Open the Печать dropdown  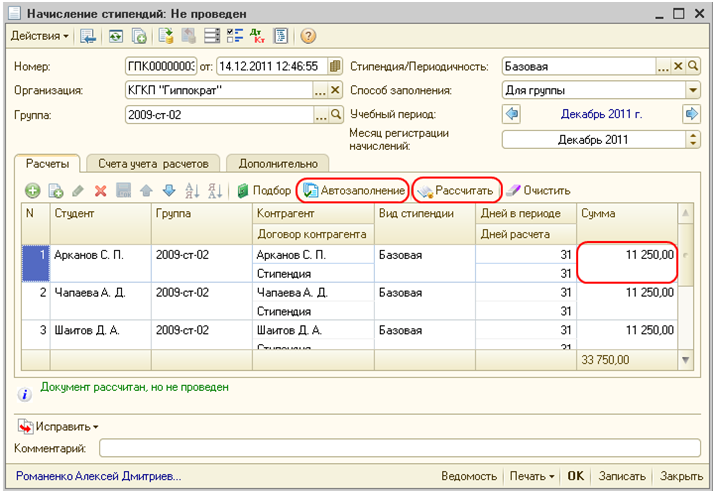(530, 477)
